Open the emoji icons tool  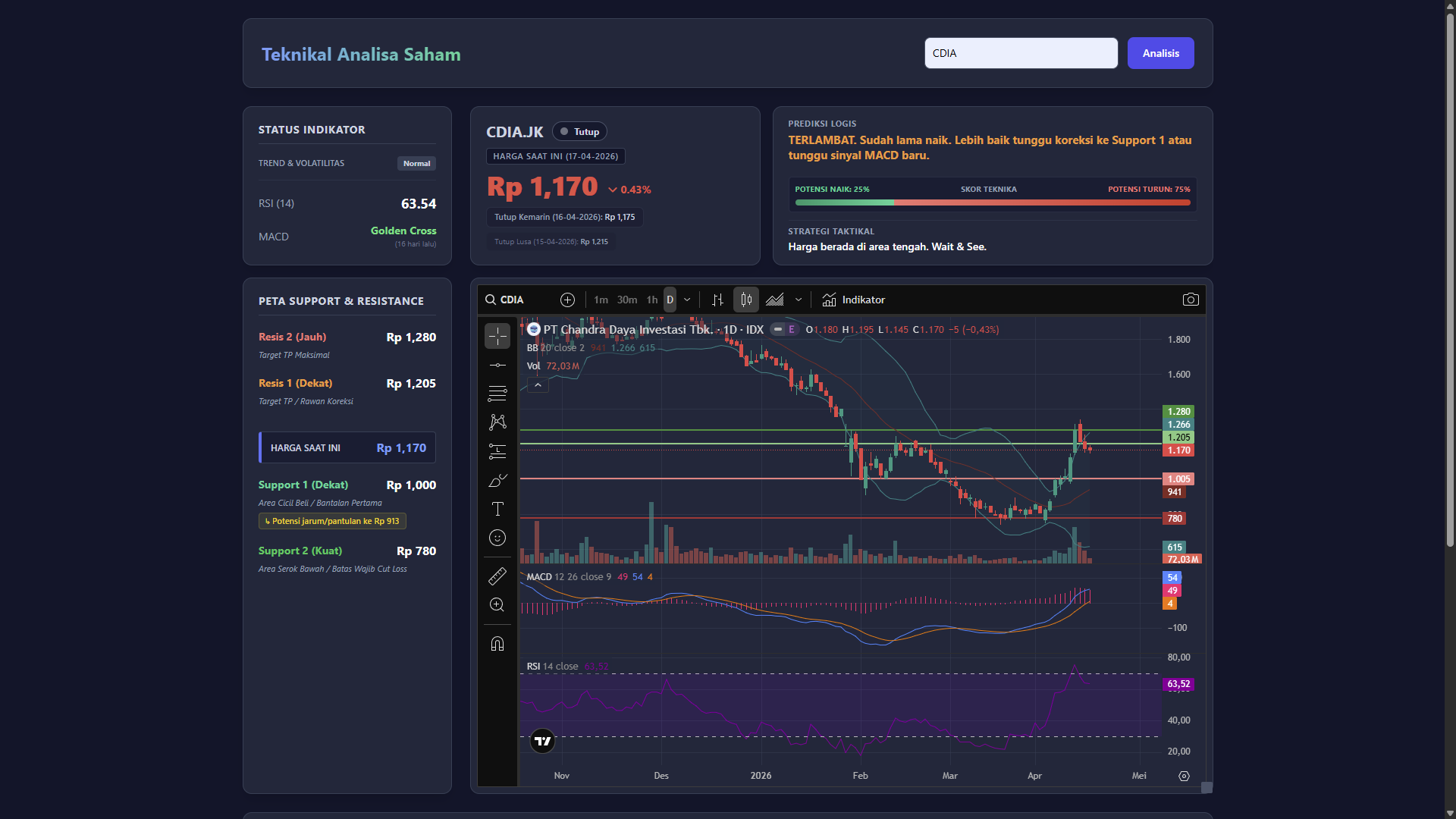click(497, 538)
